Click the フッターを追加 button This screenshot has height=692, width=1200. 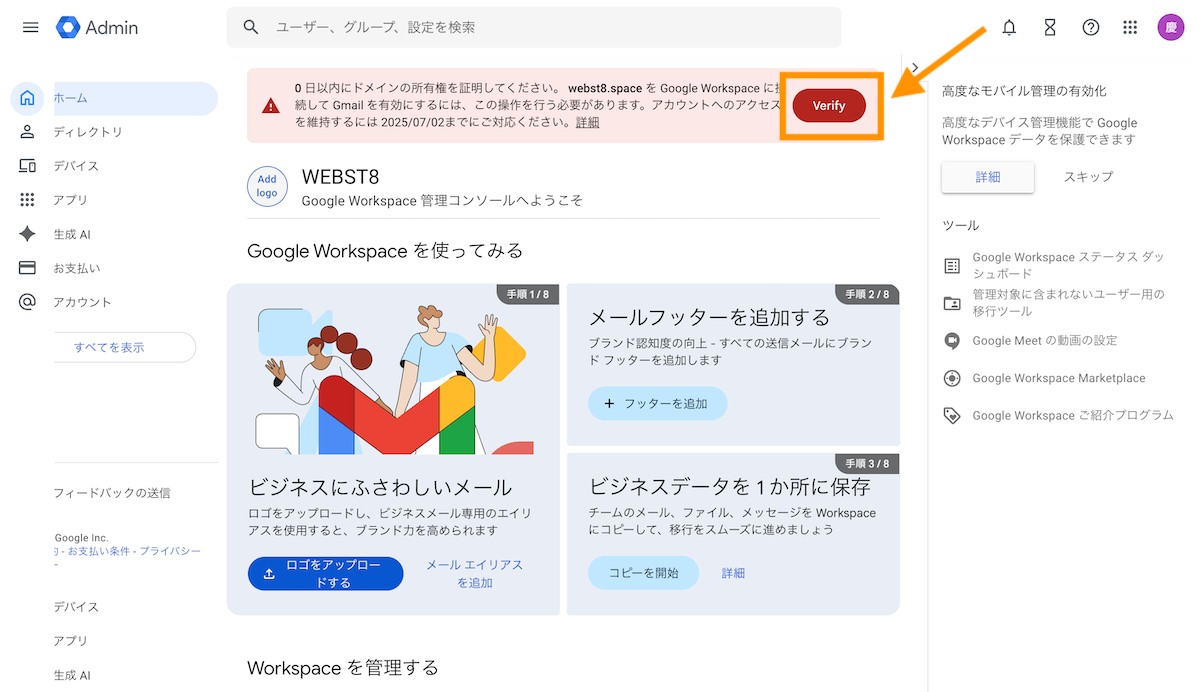(x=658, y=404)
